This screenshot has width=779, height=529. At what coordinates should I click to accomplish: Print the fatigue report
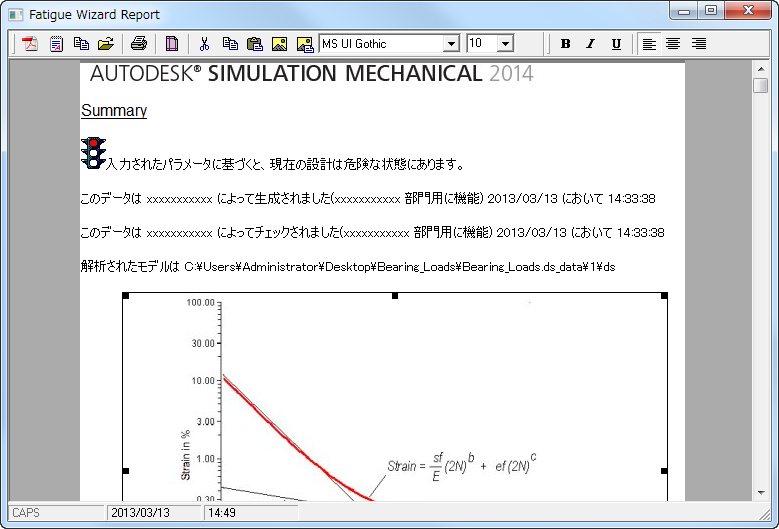click(x=139, y=44)
